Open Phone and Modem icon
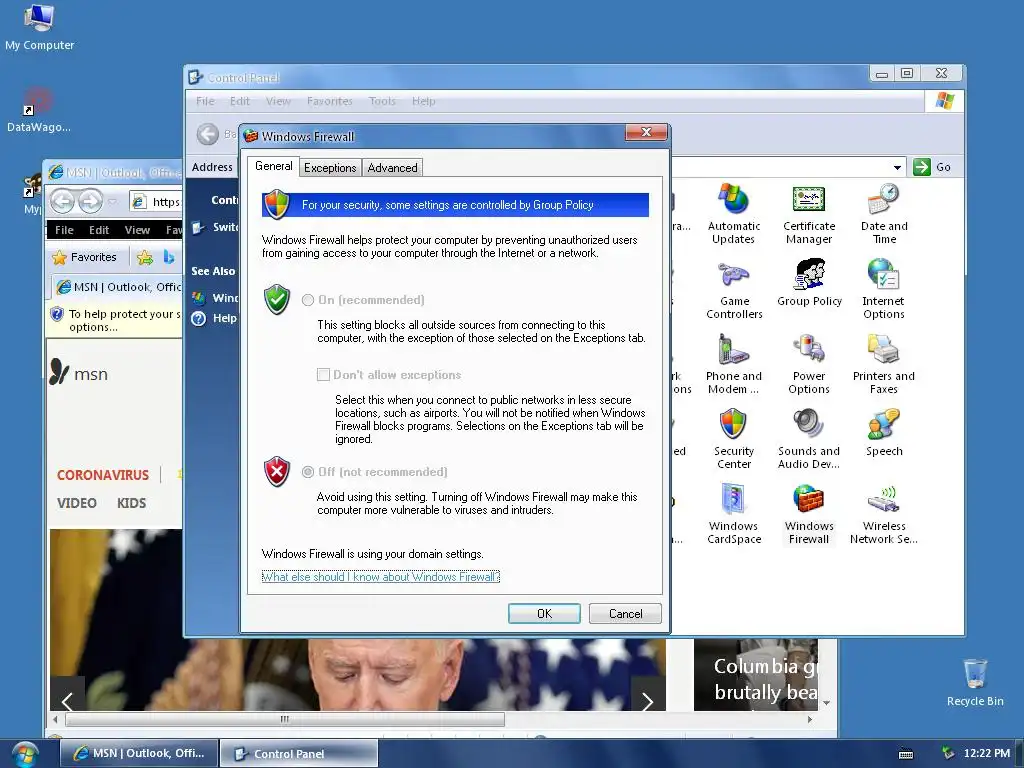 click(733, 364)
